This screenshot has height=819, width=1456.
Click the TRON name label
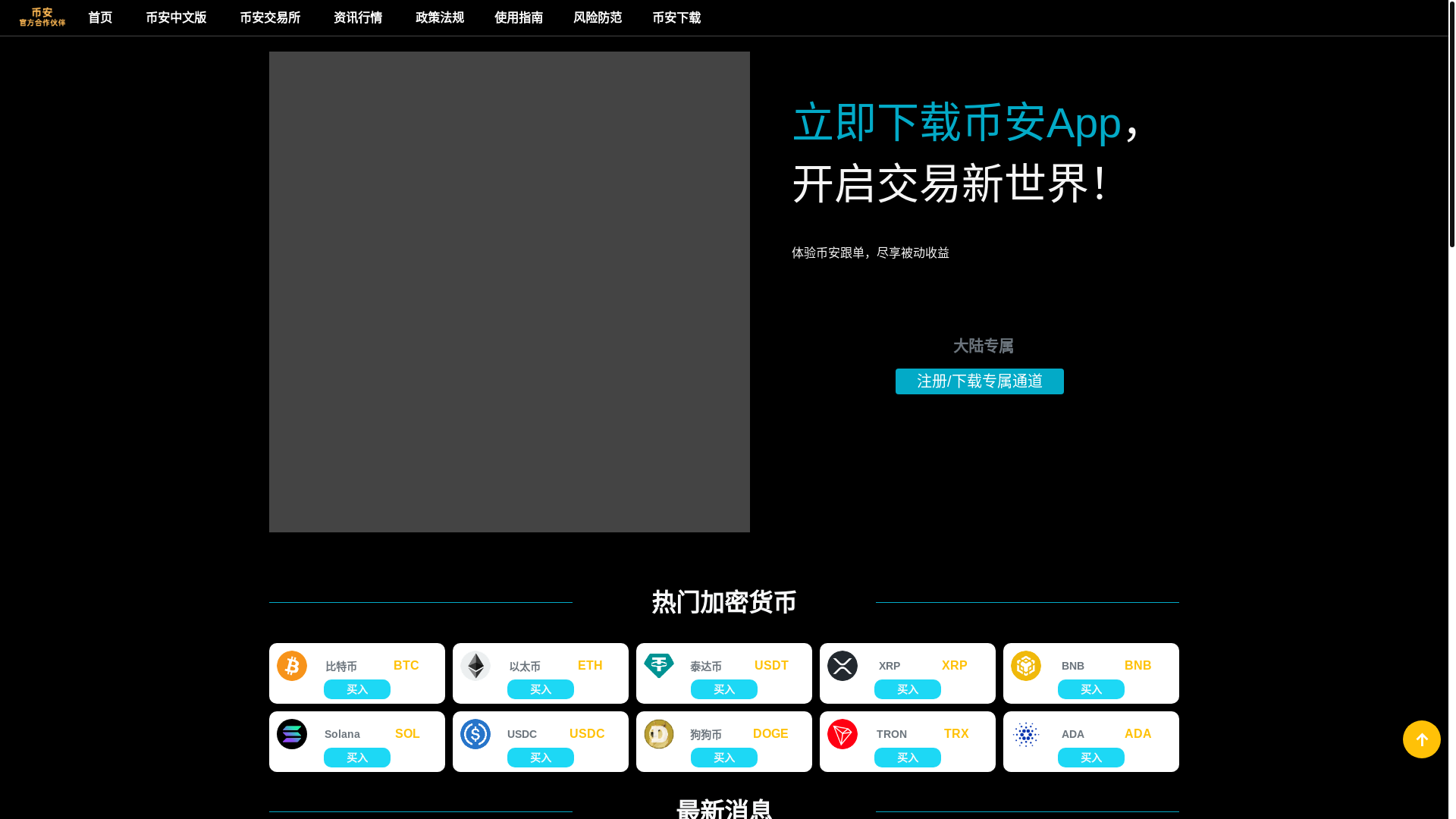892,734
